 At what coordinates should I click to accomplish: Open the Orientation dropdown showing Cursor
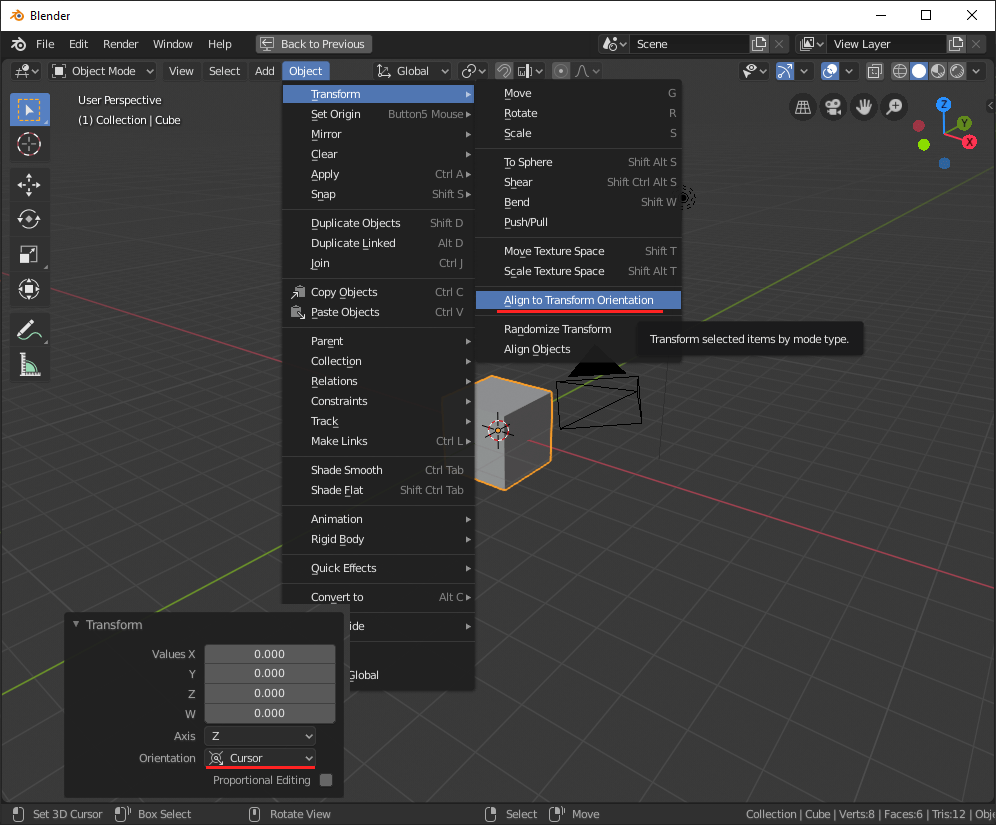tap(259, 758)
